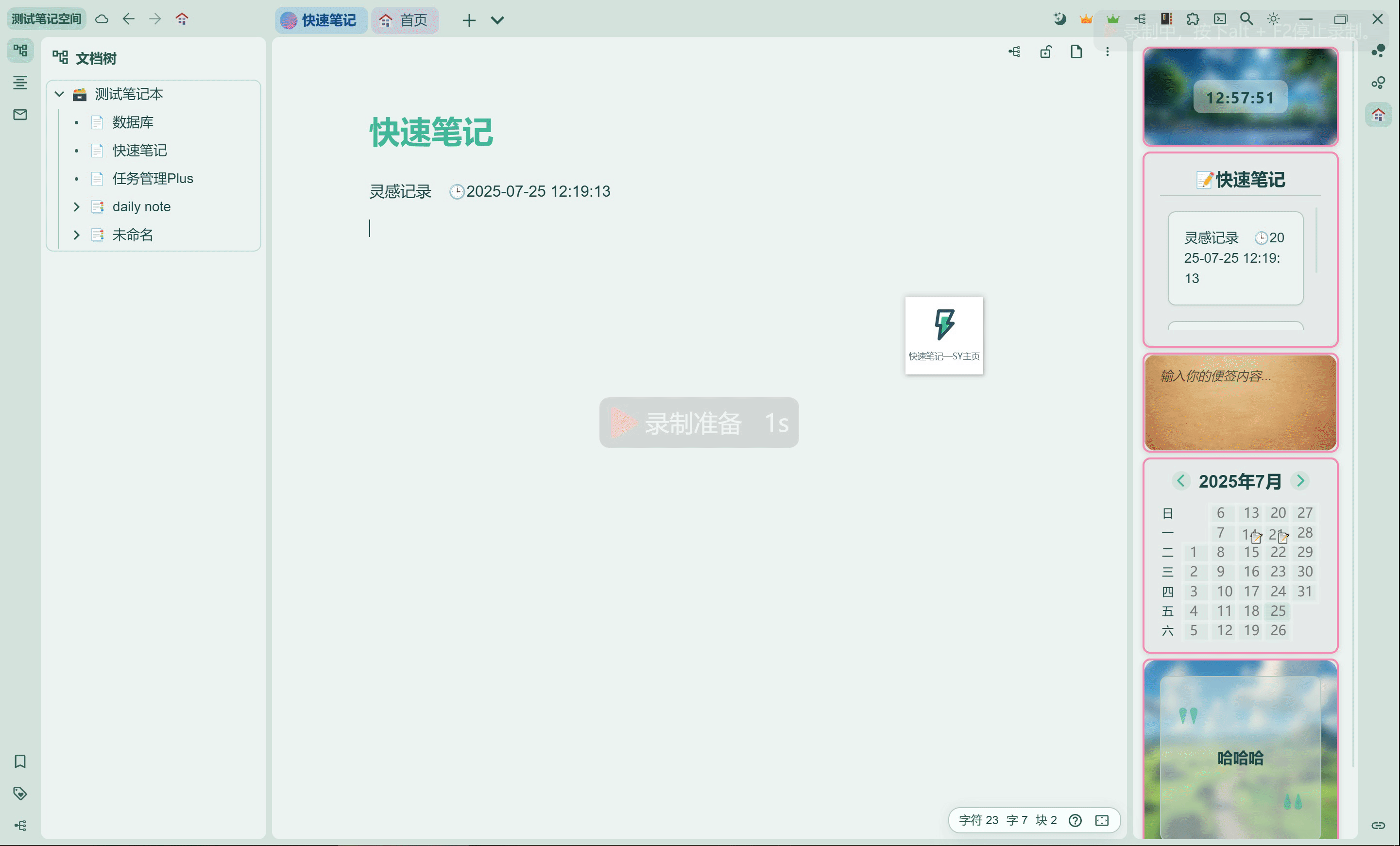The height and width of the screenshot is (846, 1400).
Task: Toggle dark mode with moon icon
Action: (x=1059, y=19)
